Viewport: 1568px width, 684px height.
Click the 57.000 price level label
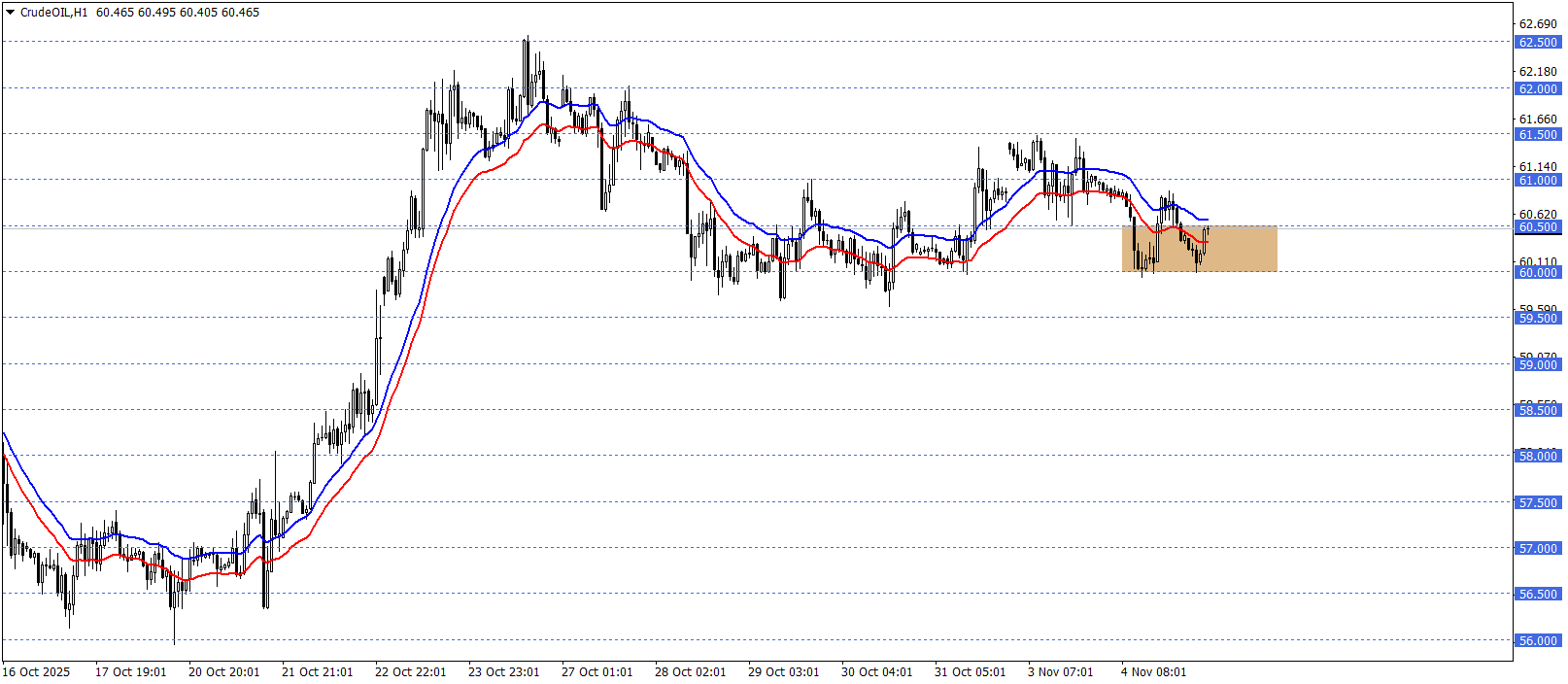[1537, 548]
